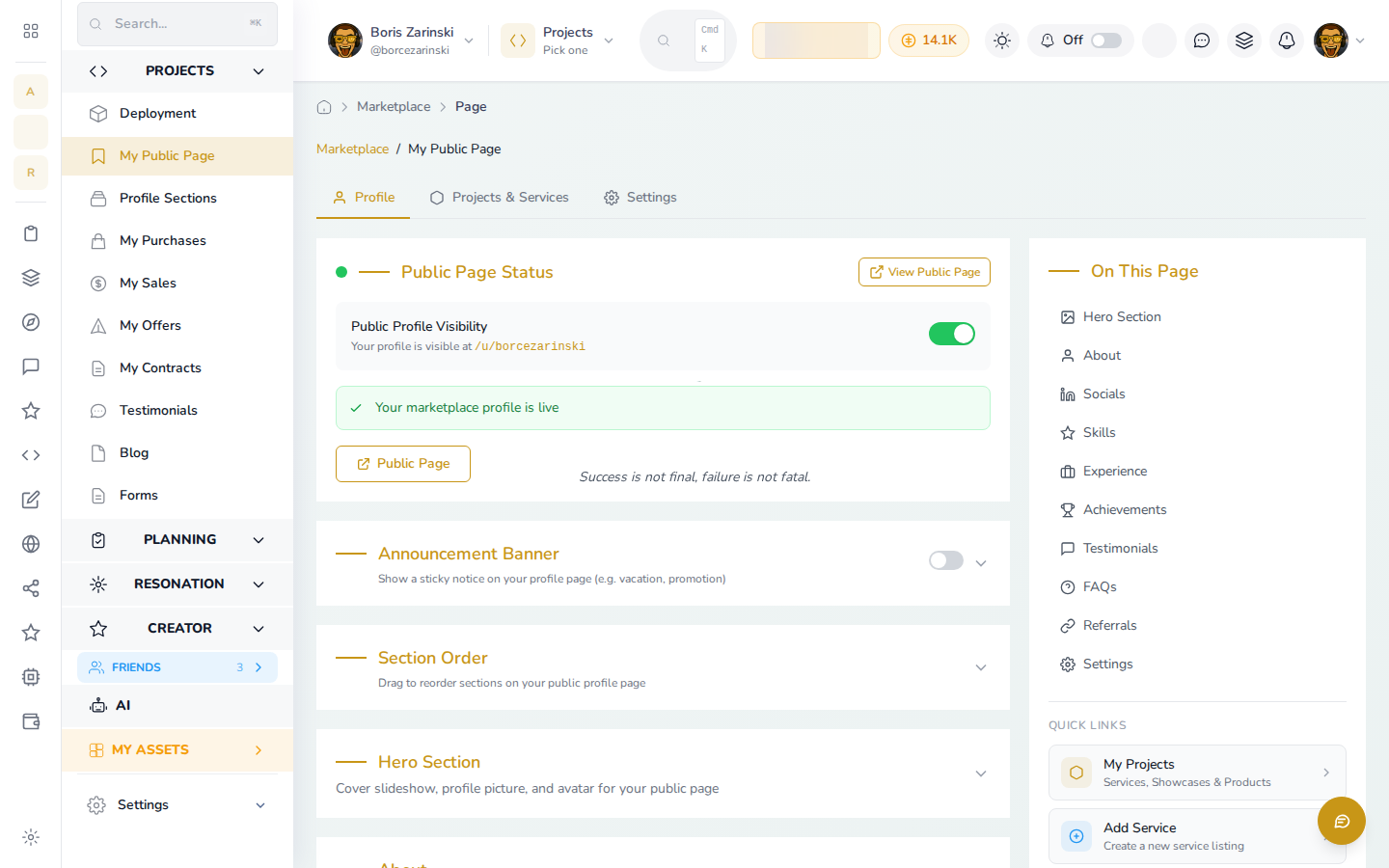The width and height of the screenshot is (1389, 868).
Task: Open the compass explore icon in left rail
Action: [31, 322]
